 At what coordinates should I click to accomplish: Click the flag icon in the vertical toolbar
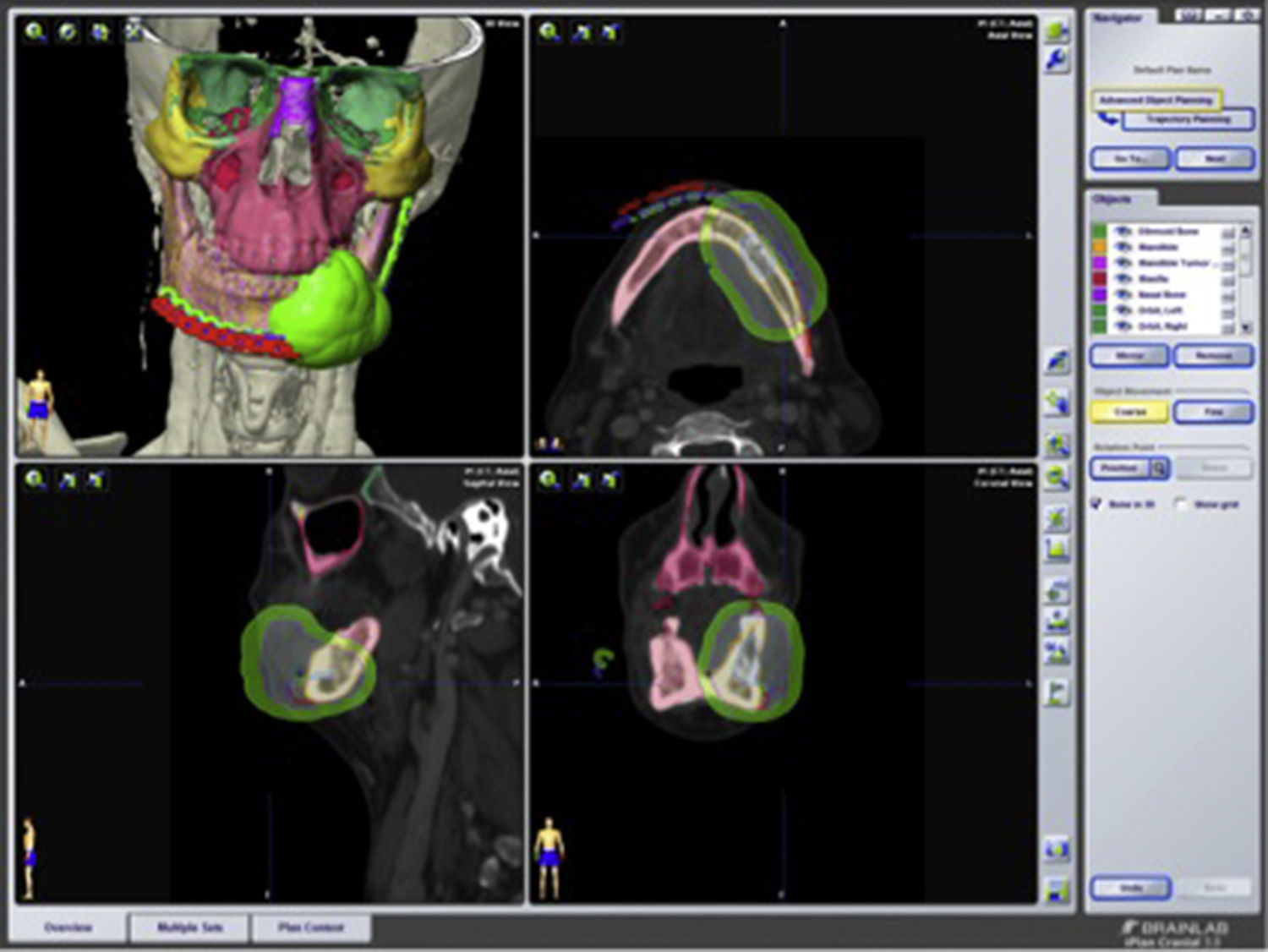point(1057,693)
